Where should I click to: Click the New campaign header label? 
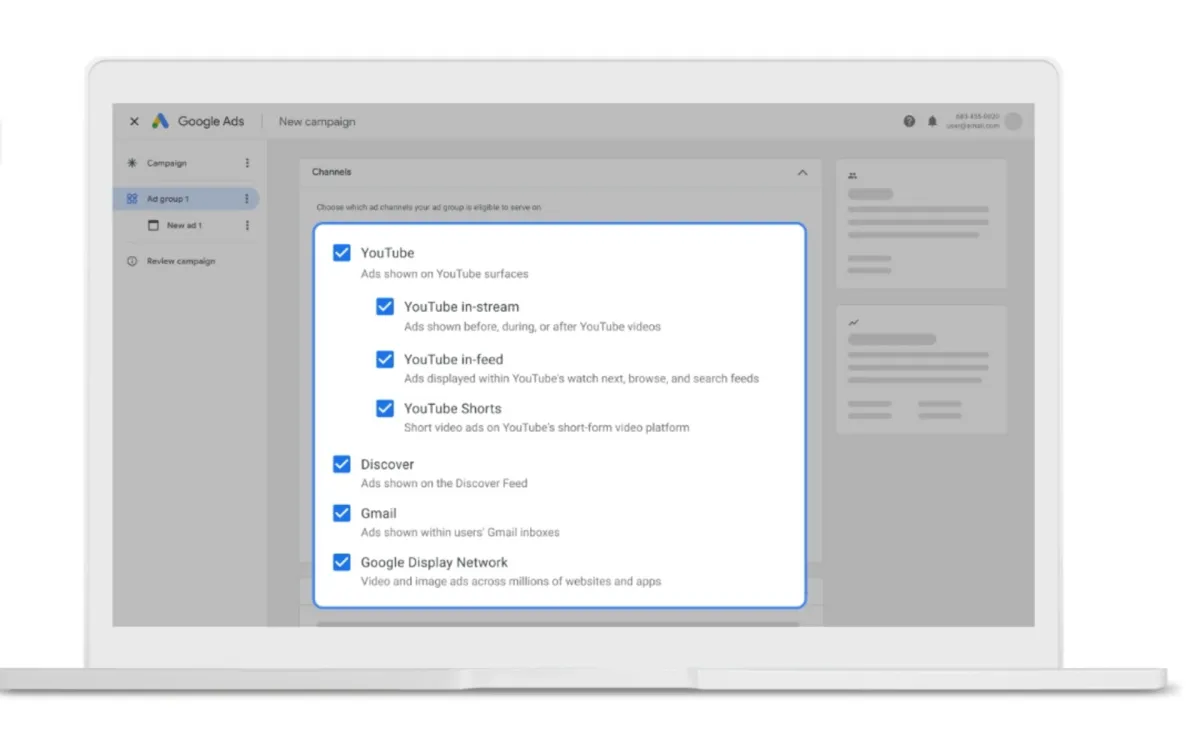316,121
